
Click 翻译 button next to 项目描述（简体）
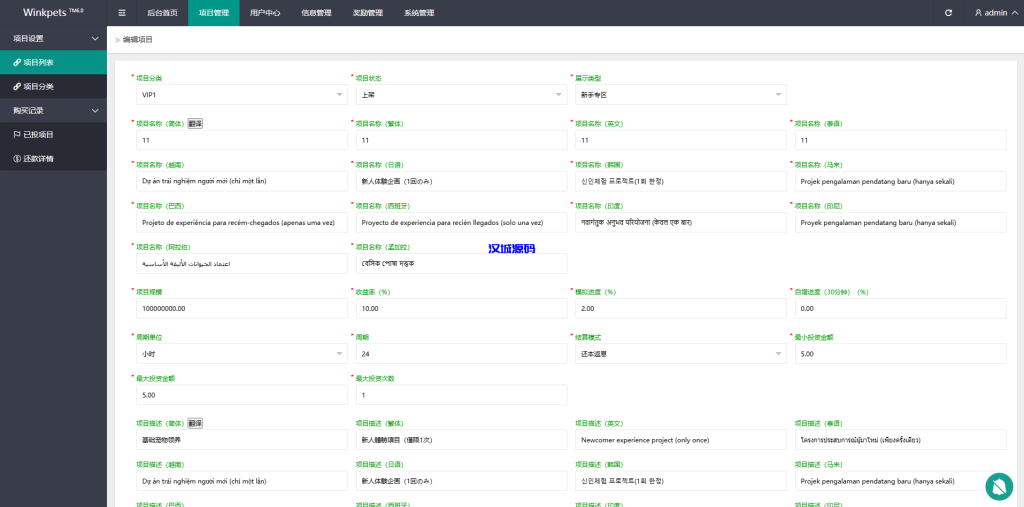pyautogui.click(x=195, y=423)
